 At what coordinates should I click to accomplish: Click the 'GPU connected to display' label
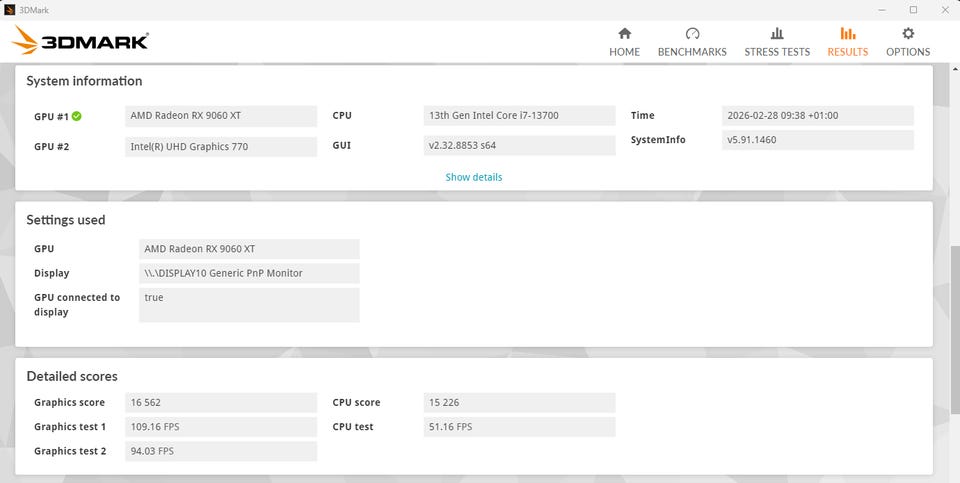tap(77, 305)
